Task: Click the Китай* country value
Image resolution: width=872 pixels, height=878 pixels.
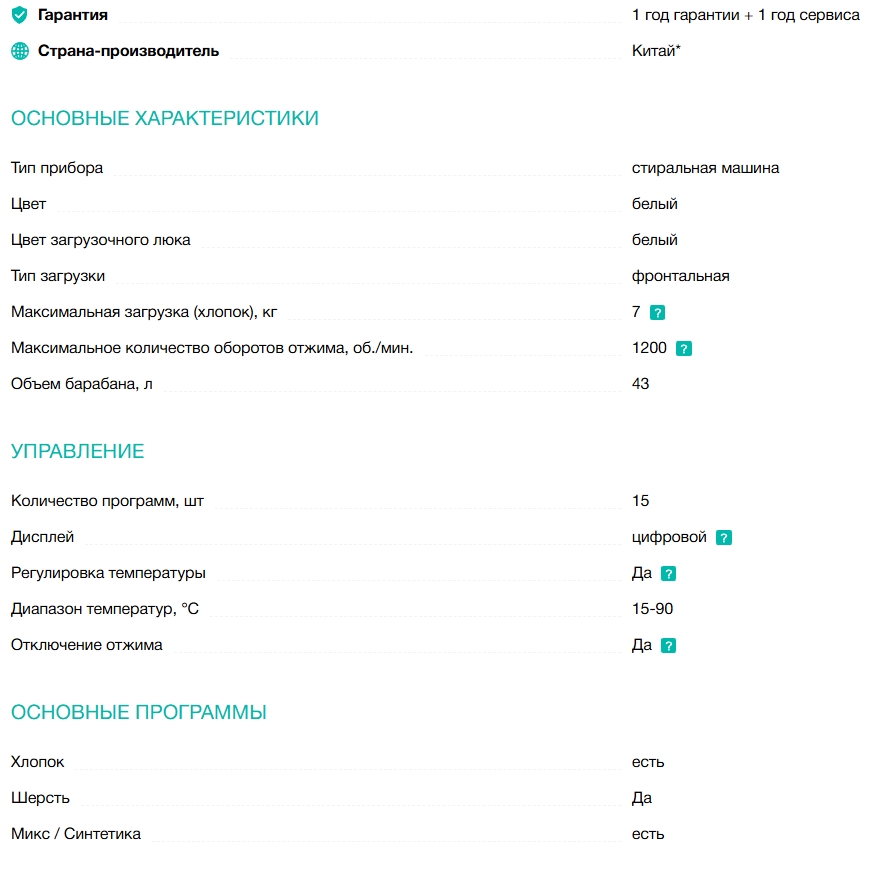Action: tap(657, 51)
